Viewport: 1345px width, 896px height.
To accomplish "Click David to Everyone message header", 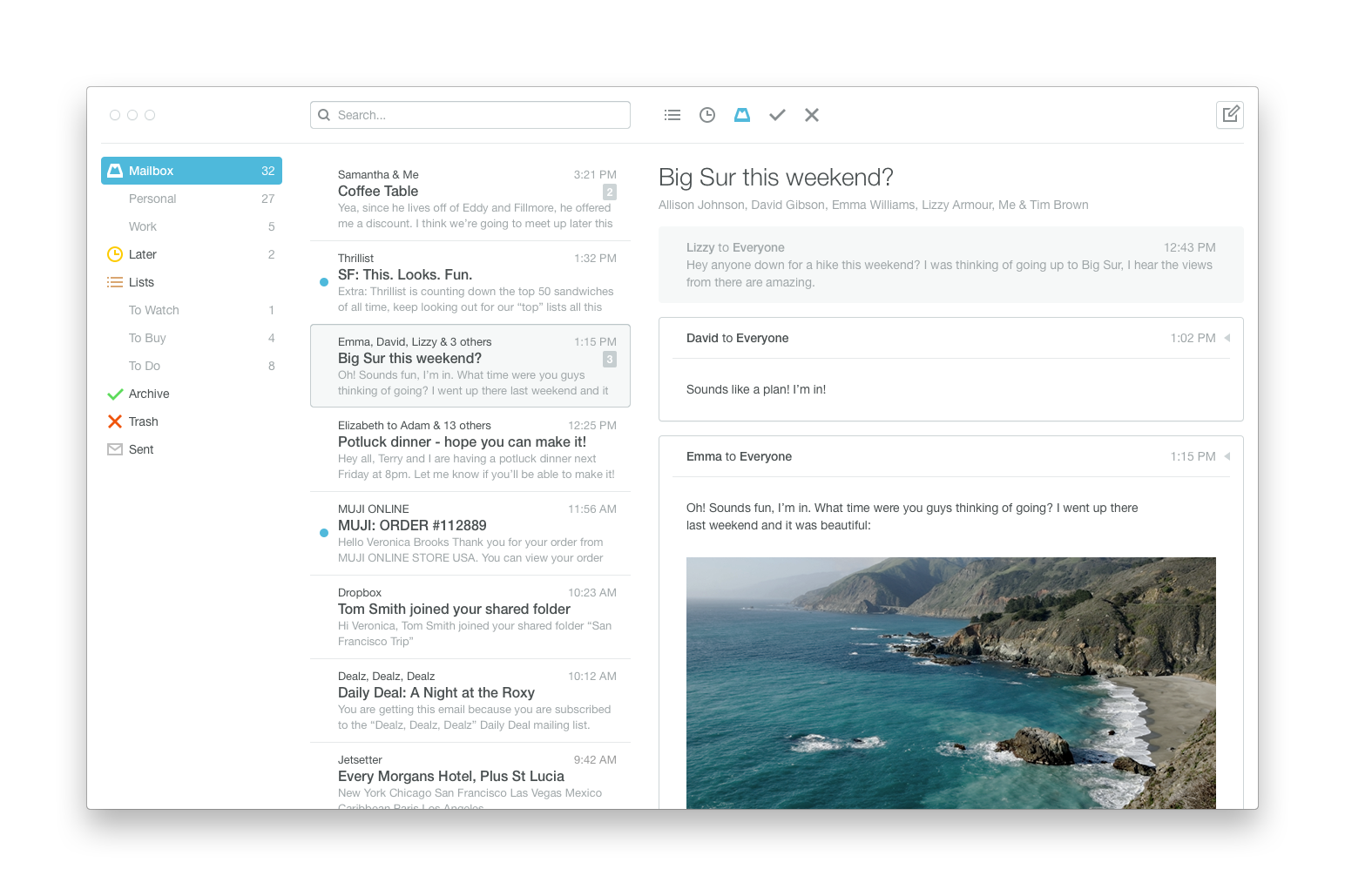I will [x=951, y=338].
